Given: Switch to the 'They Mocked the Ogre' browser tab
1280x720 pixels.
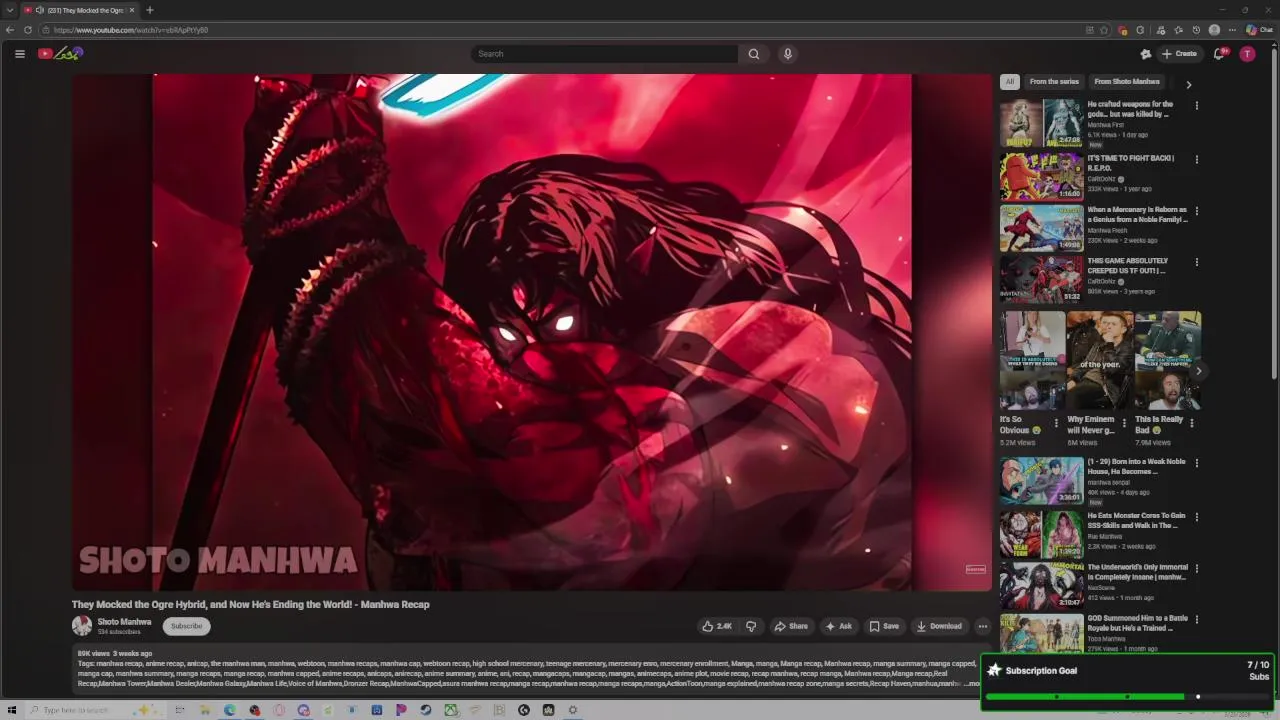Looking at the screenshot, I should (79, 10).
